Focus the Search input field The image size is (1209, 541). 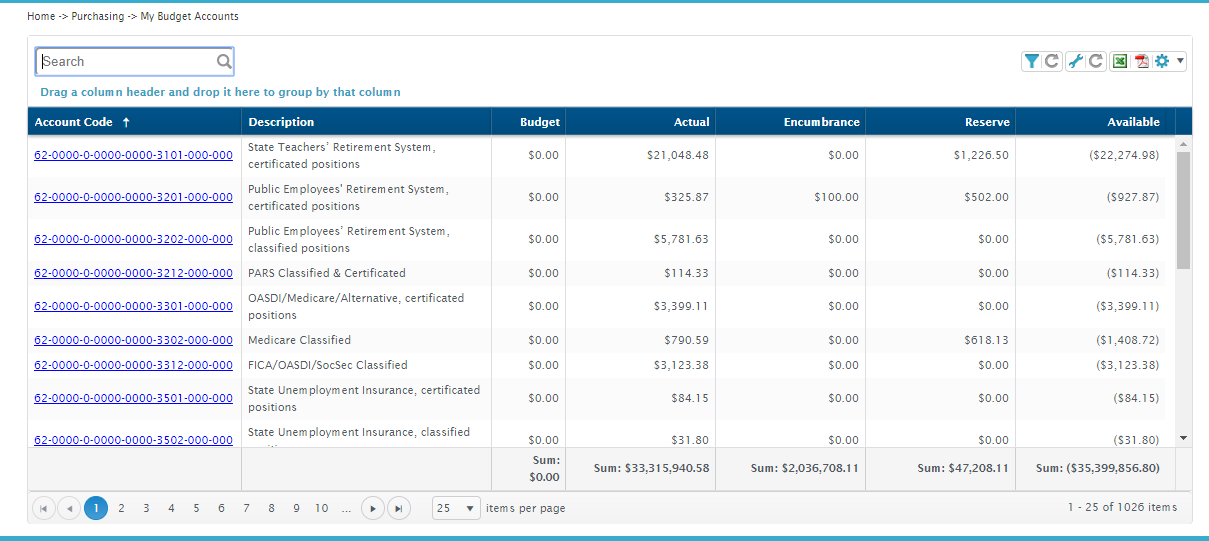[x=125, y=61]
